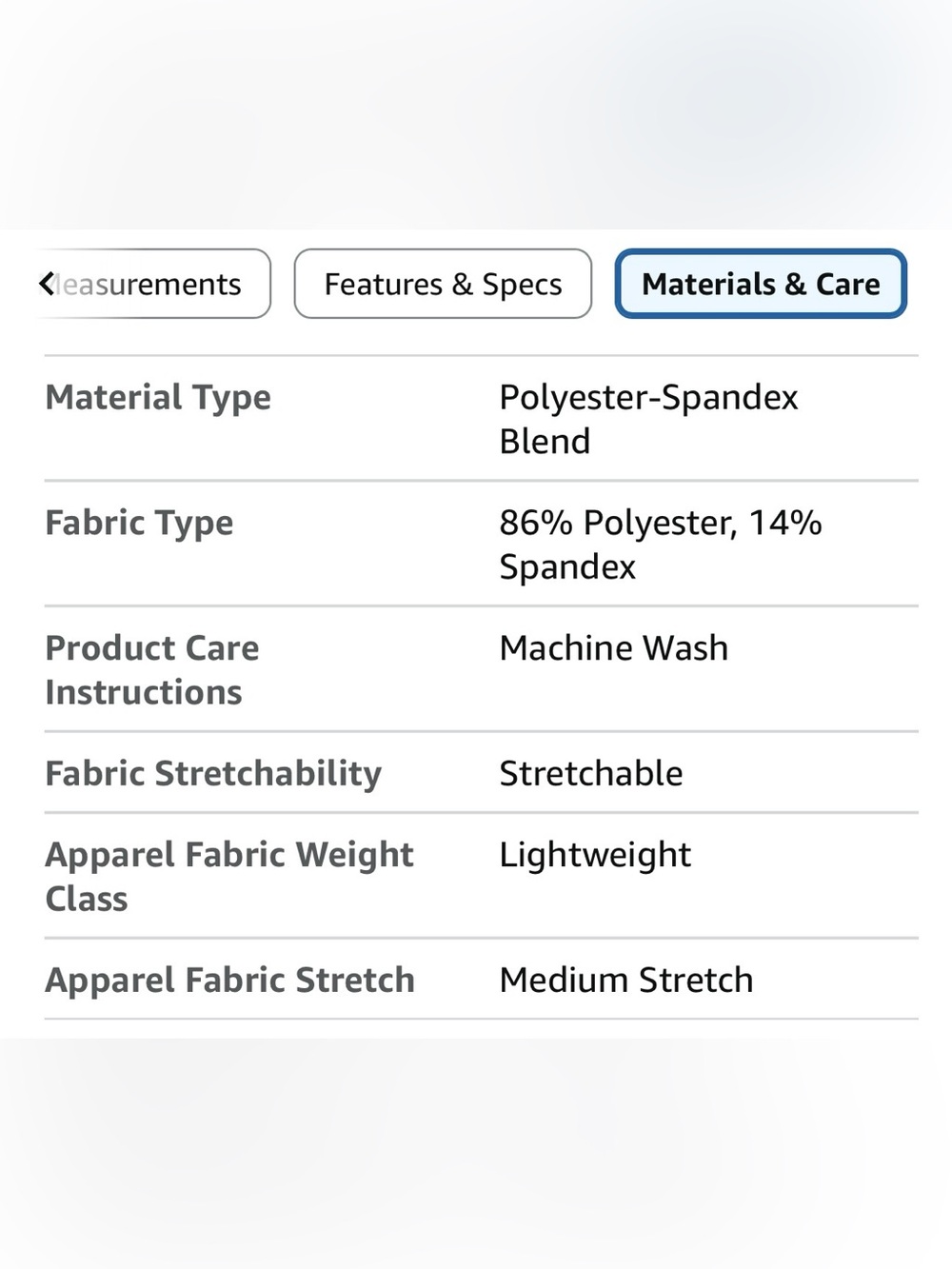Click the Fabric Type label
The image size is (952, 1269).
pyautogui.click(x=139, y=524)
